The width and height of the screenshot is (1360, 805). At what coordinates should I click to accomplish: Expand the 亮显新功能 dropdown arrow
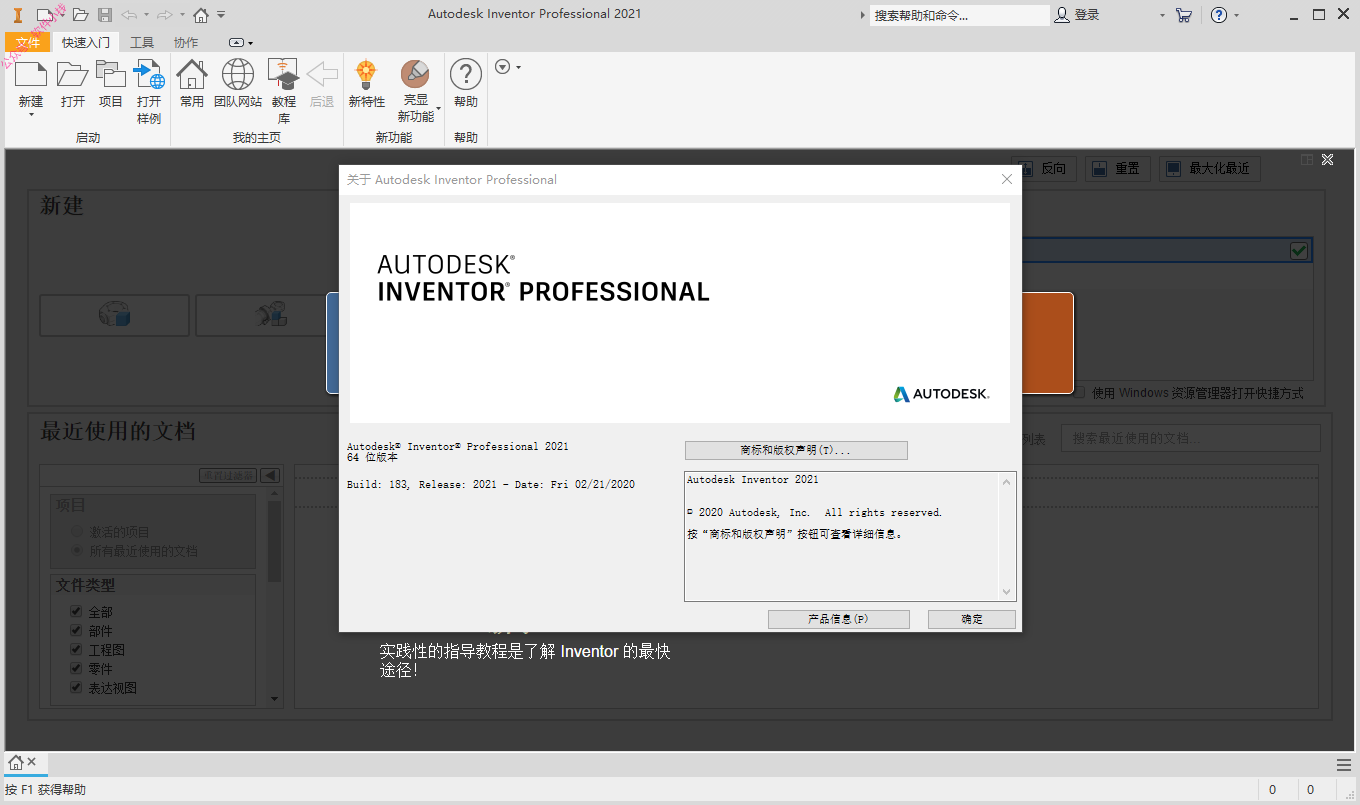pos(438,109)
